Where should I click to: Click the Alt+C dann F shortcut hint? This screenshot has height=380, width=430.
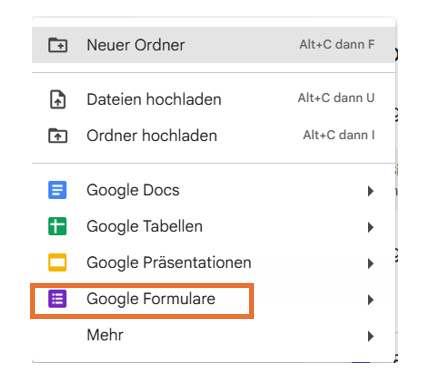tap(337, 44)
